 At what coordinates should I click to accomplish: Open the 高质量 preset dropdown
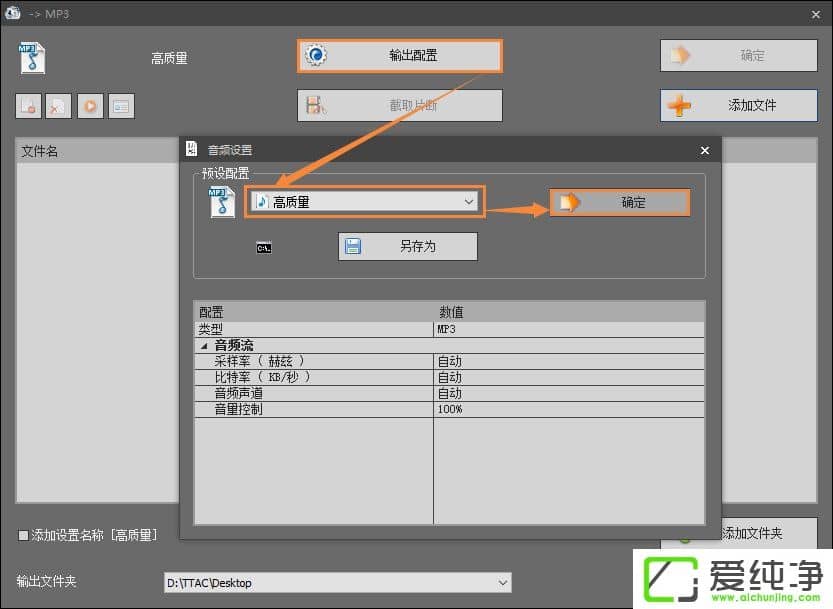tap(364, 202)
